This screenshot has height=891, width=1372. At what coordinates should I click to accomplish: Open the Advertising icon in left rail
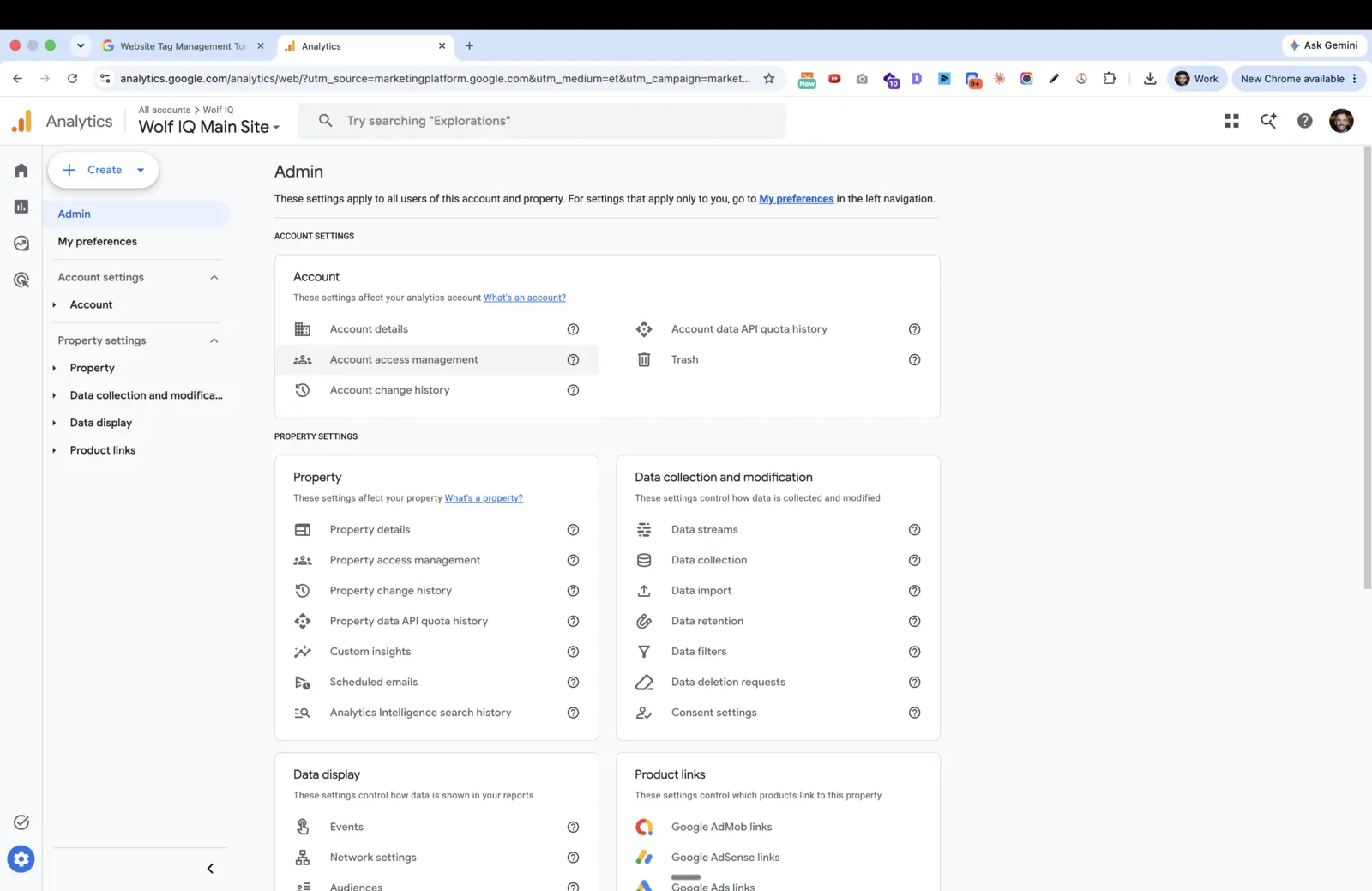coord(21,280)
